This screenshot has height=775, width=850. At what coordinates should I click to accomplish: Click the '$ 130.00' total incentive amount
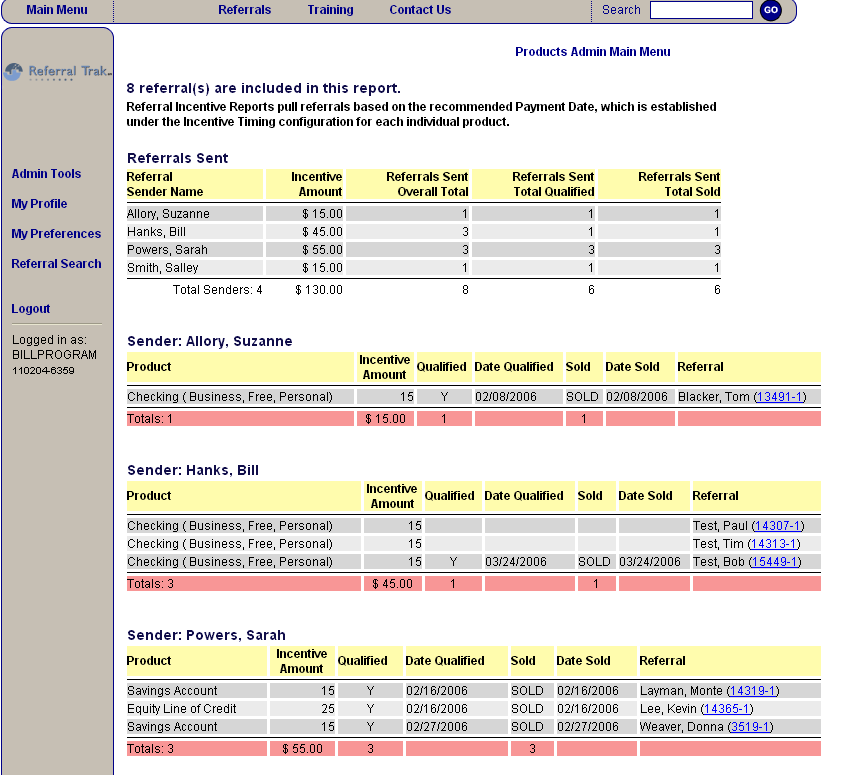pos(319,290)
